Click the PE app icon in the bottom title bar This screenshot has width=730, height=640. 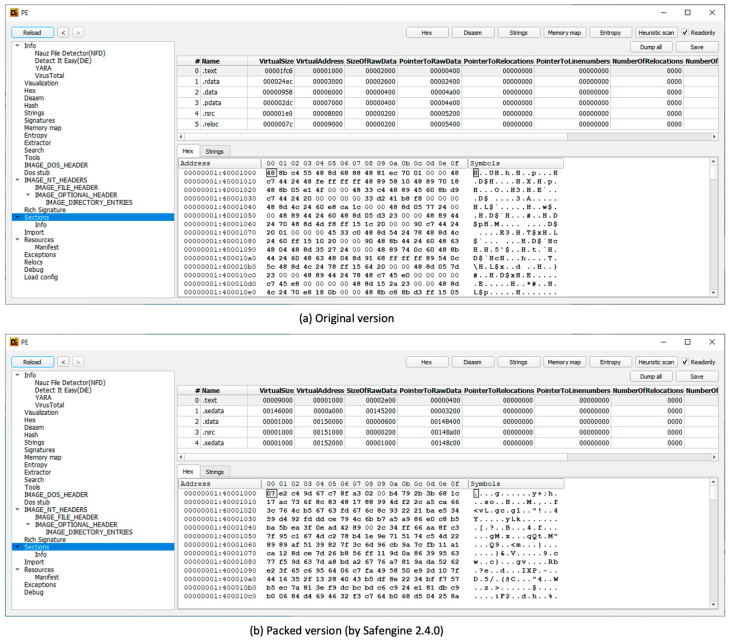pyautogui.click(x=14, y=342)
